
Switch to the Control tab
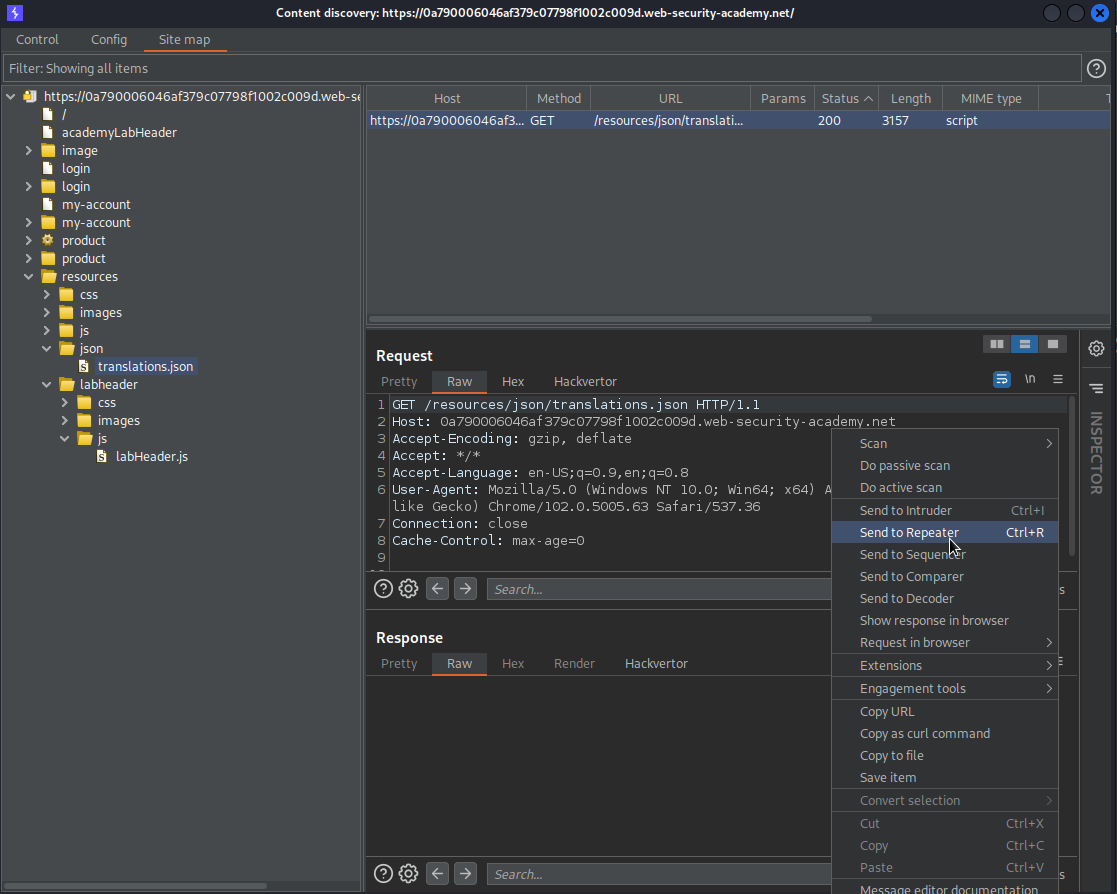pyautogui.click(x=37, y=39)
